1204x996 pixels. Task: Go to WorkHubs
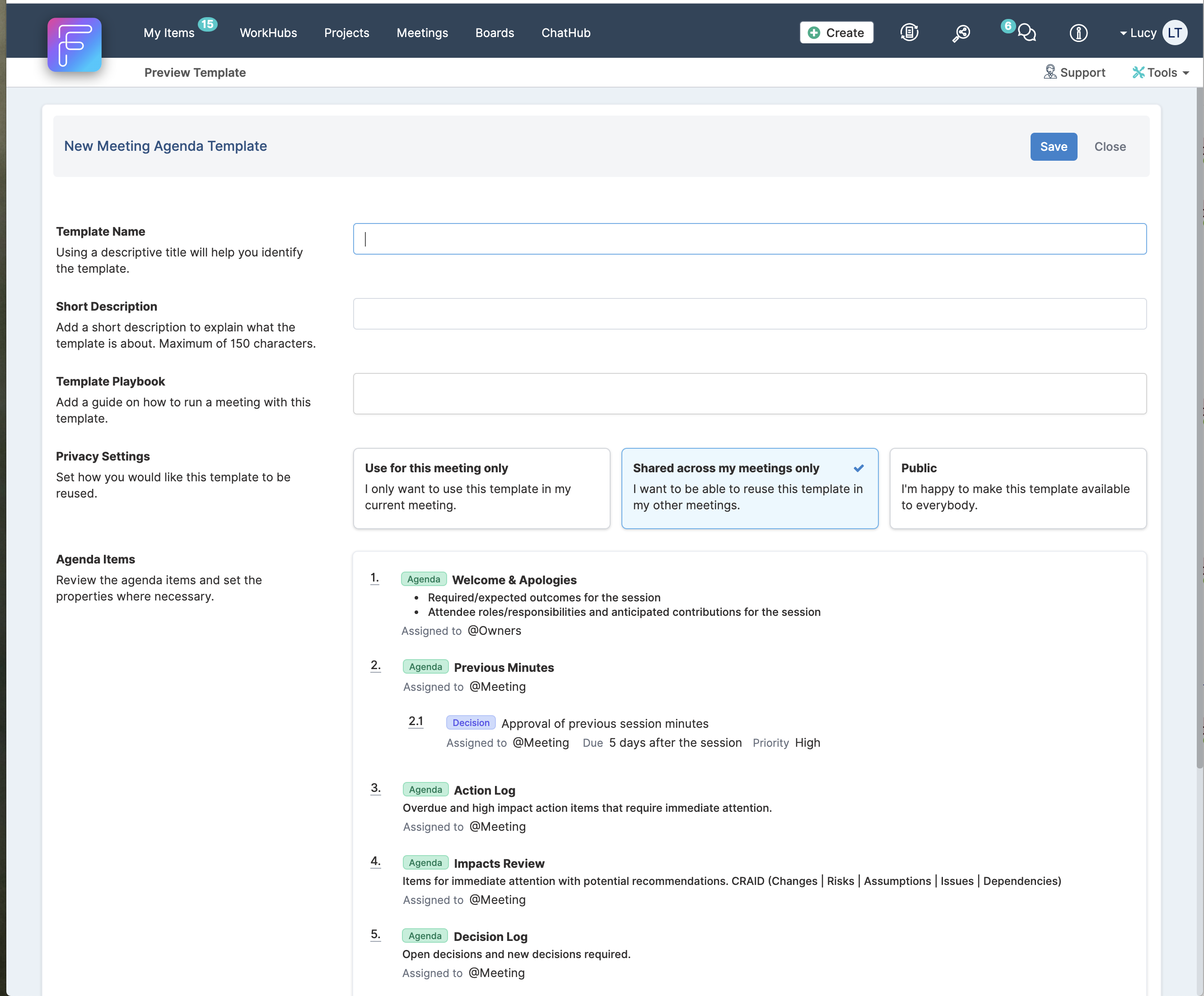point(268,33)
